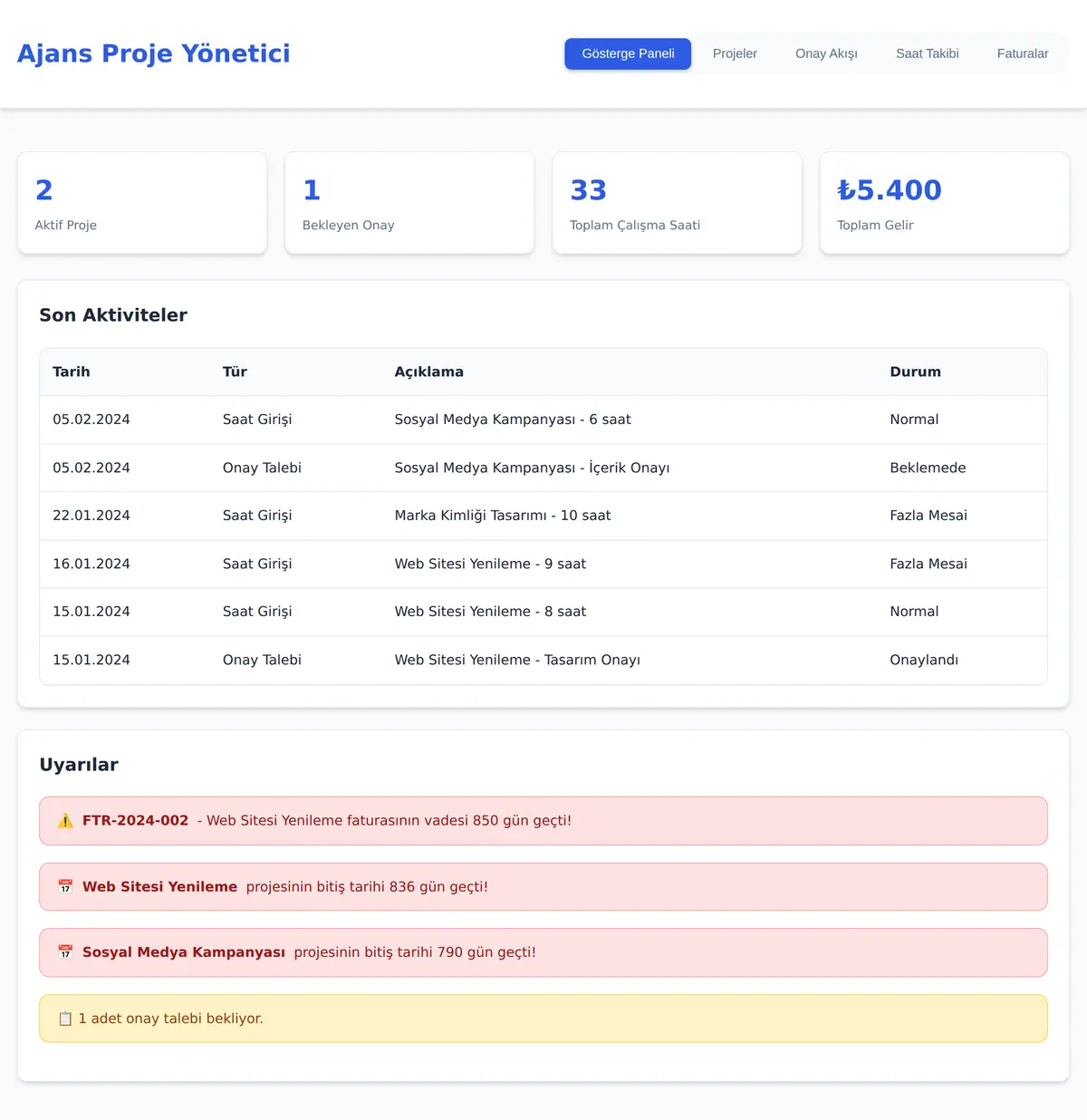Select the Aktif Proje stat card
Viewport: 1087px width, 1120px height.
tap(142, 203)
